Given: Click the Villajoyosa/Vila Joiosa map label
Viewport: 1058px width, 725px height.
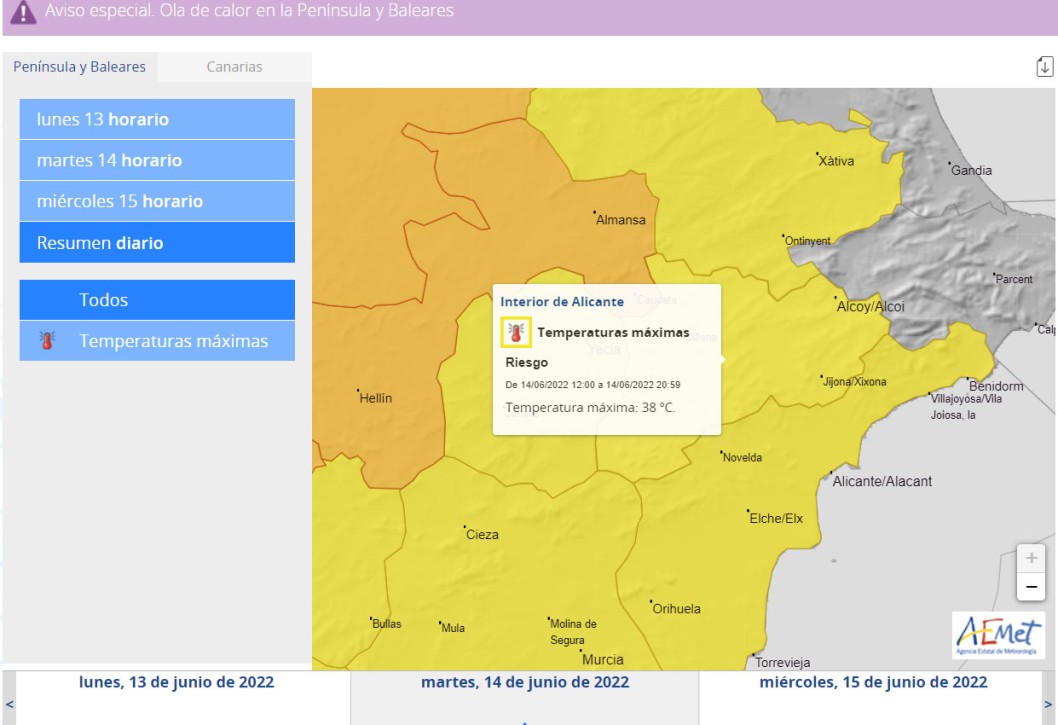Looking at the screenshot, I should tap(966, 407).
